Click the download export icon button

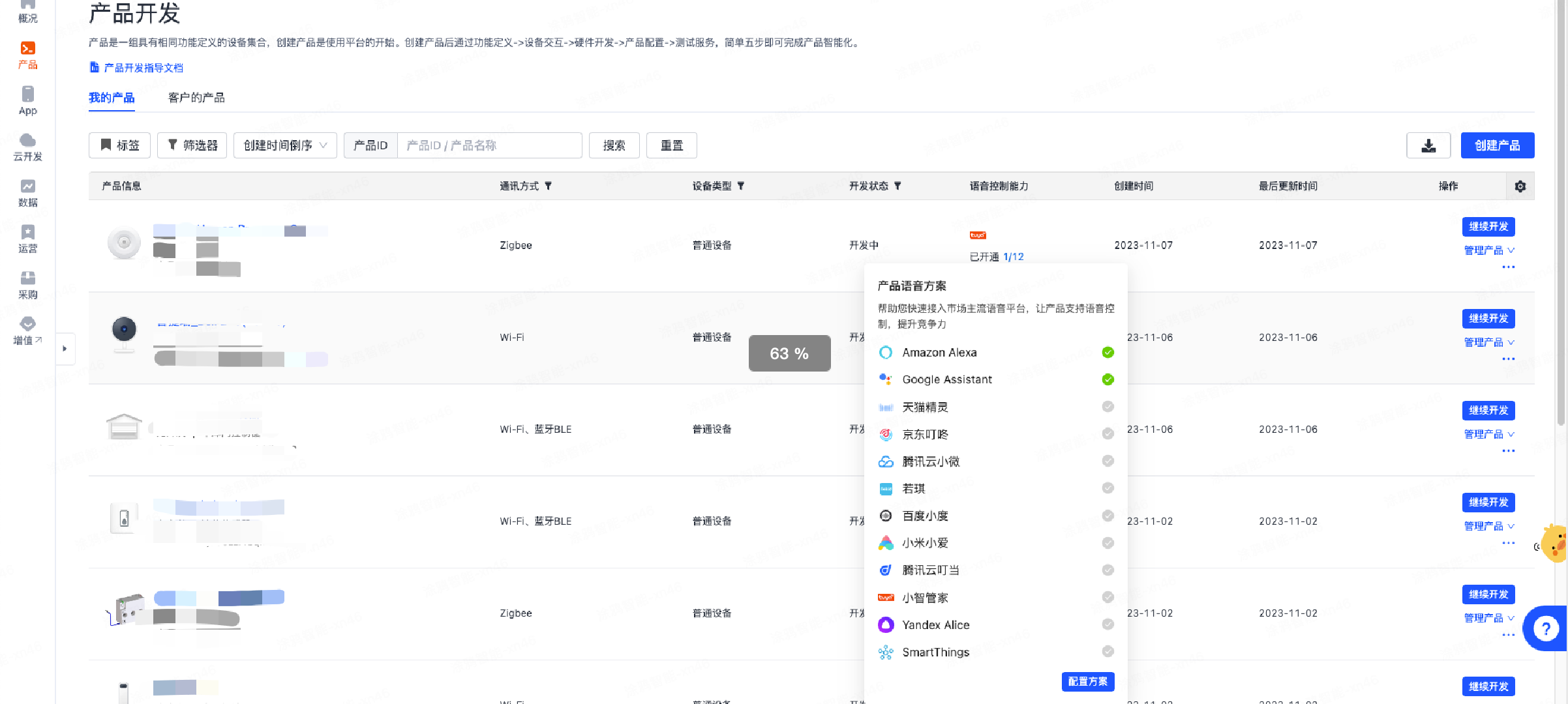pos(1428,145)
